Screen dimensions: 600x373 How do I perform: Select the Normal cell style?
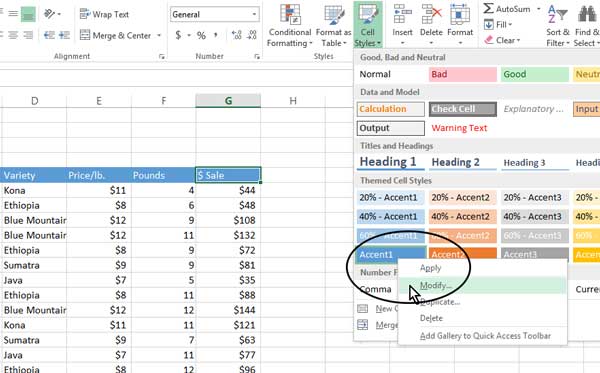click(390, 74)
